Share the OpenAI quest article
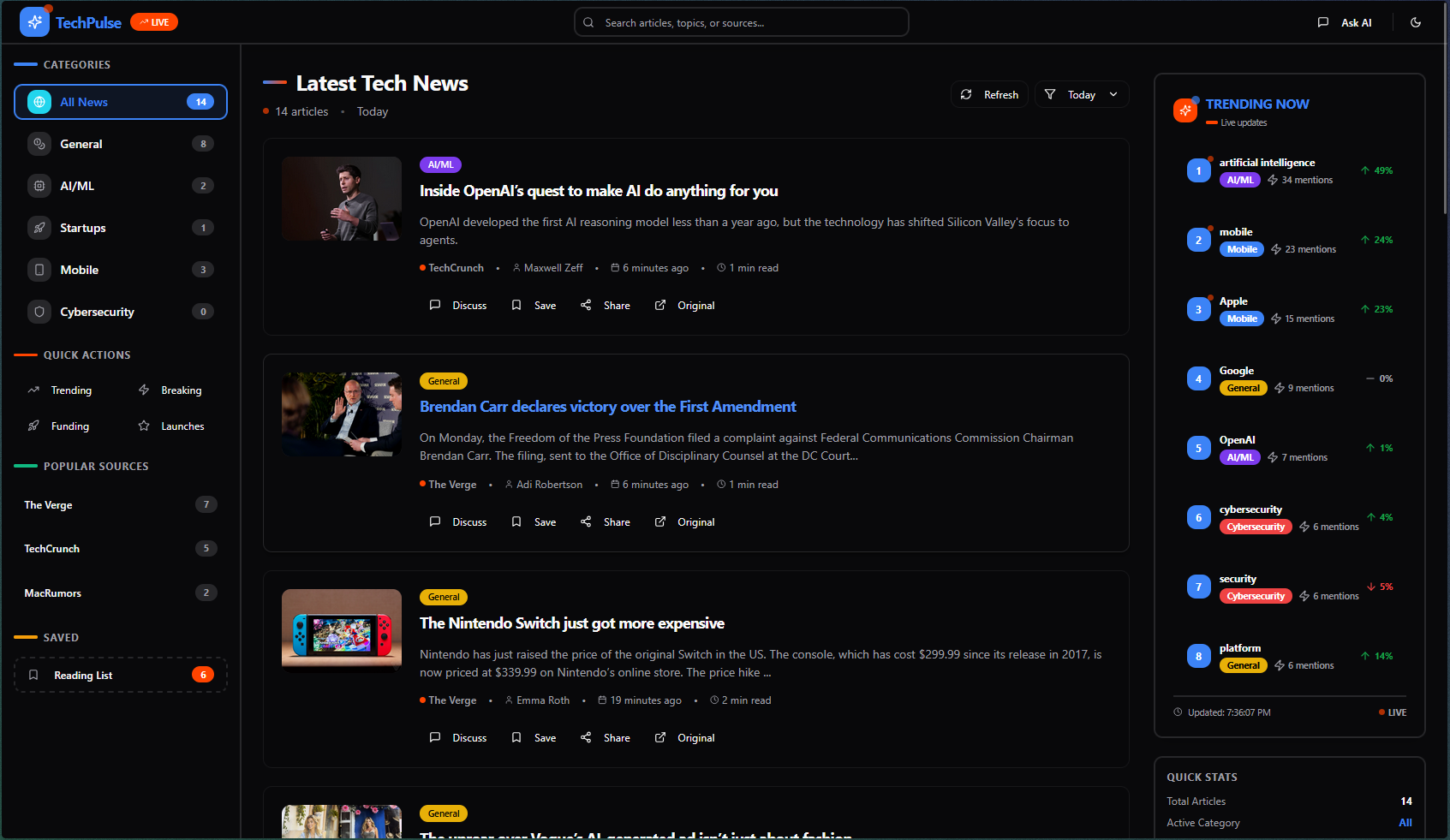Image resolution: width=1450 pixels, height=840 pixels. [x=606, y=306]
